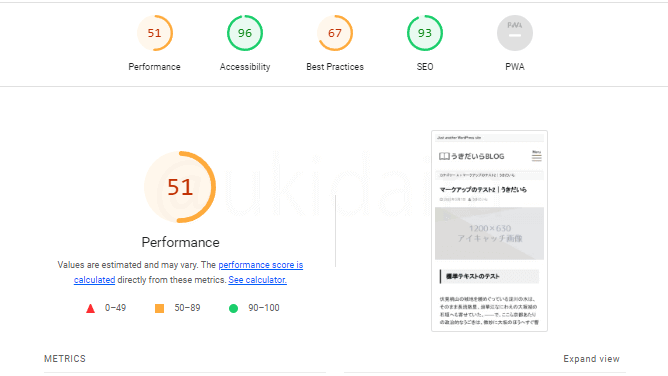
Task: Jump to the SEO category label
Action: (x=425, y=67)
